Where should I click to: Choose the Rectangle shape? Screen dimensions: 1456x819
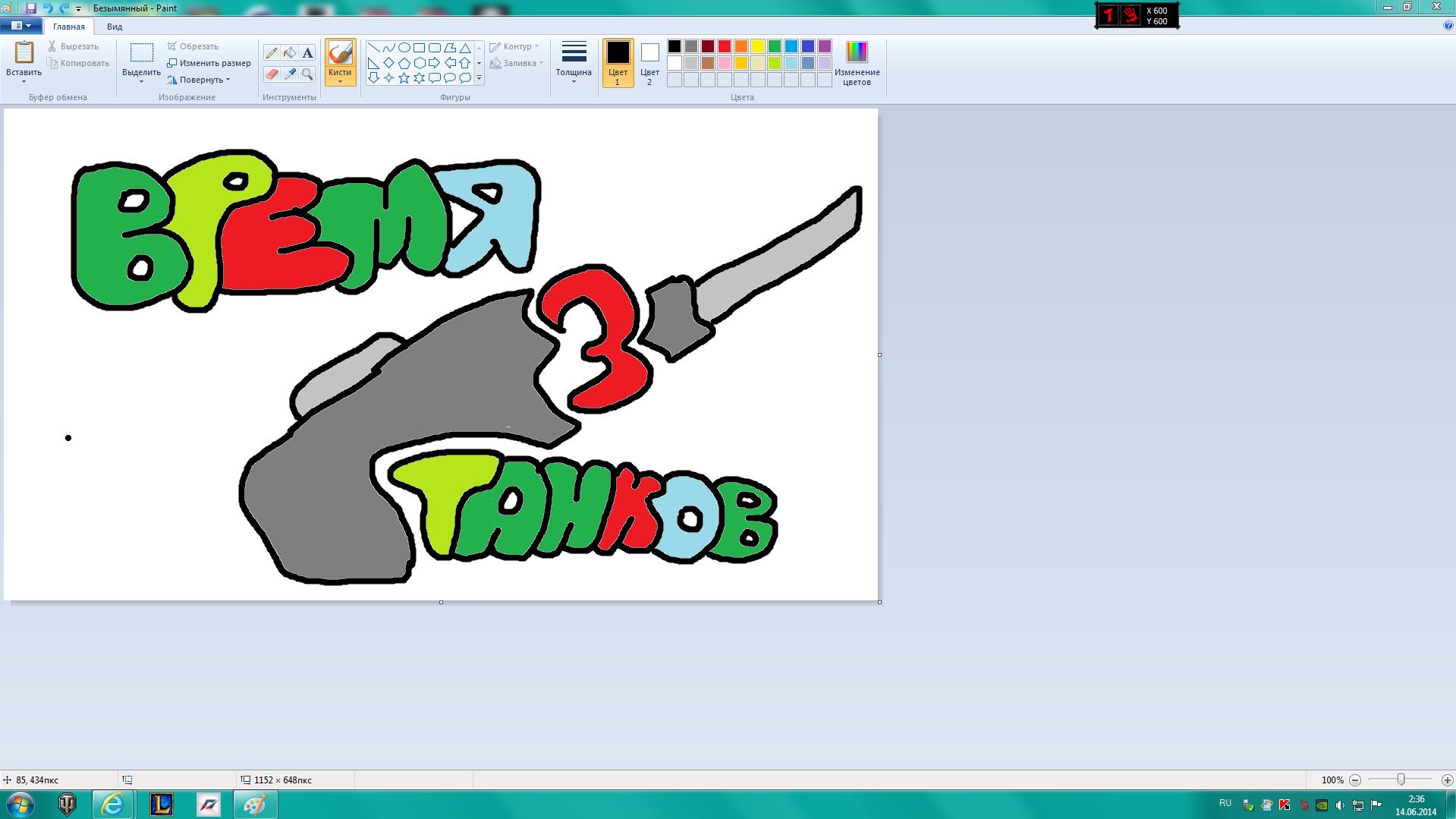(x=419, y=48)
